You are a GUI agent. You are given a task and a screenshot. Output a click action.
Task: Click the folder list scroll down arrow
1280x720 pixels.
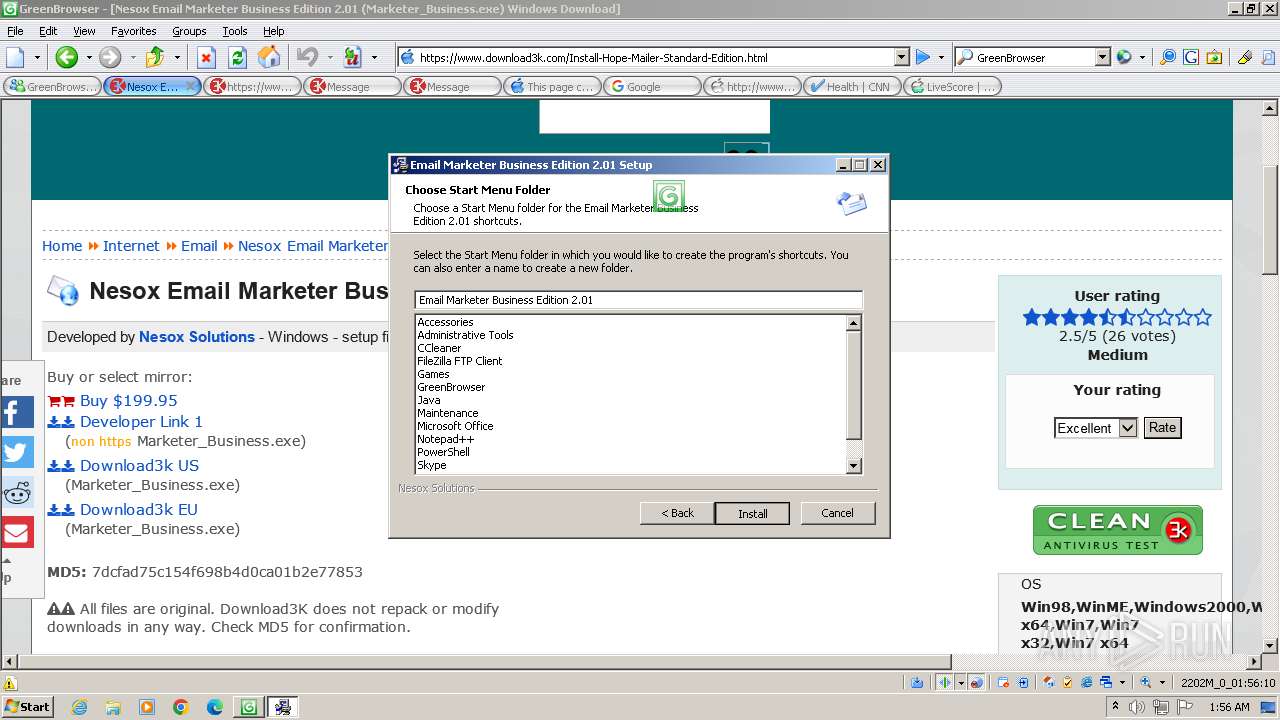853,466
